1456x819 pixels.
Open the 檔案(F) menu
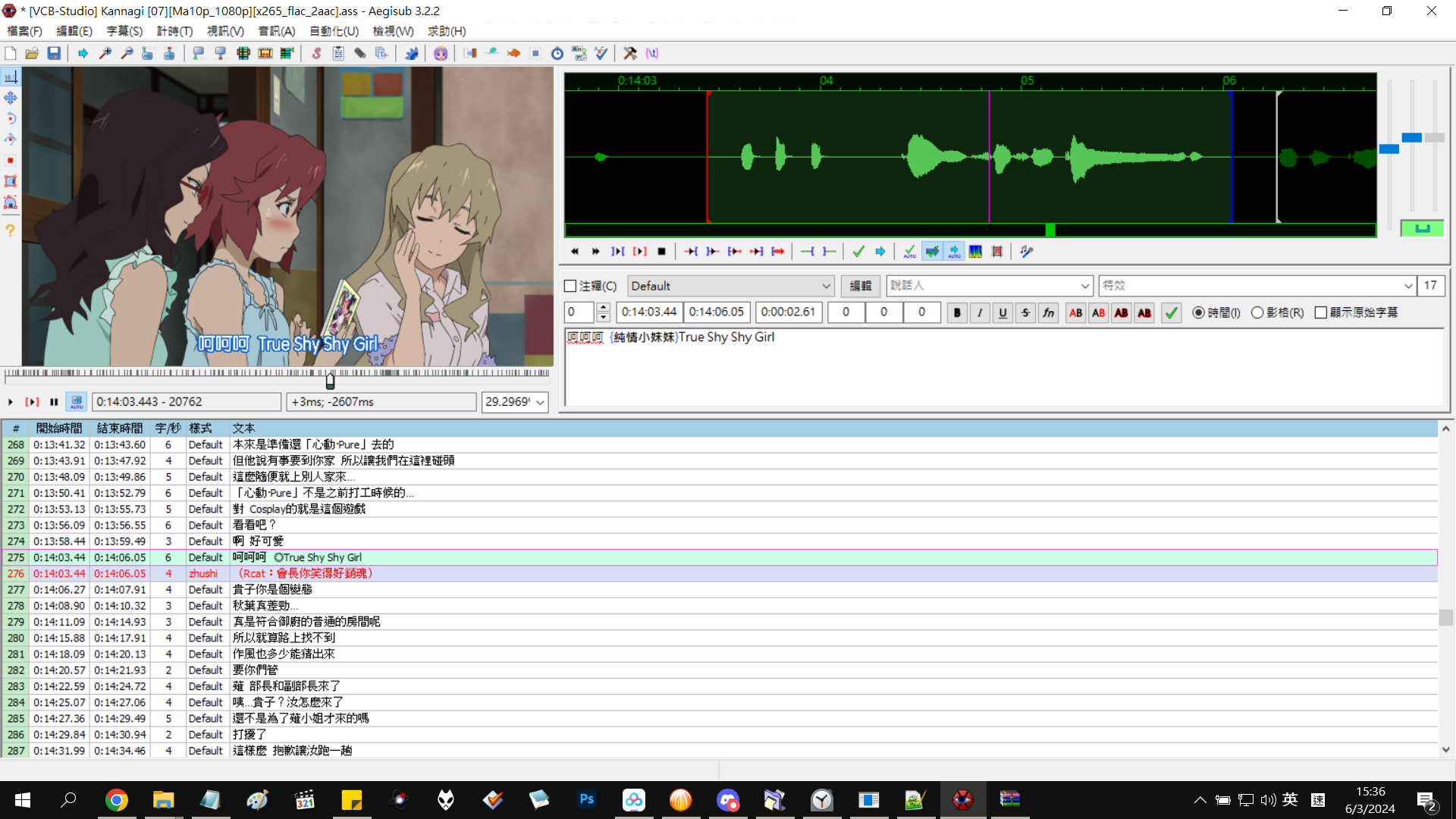tap(24, 31)
